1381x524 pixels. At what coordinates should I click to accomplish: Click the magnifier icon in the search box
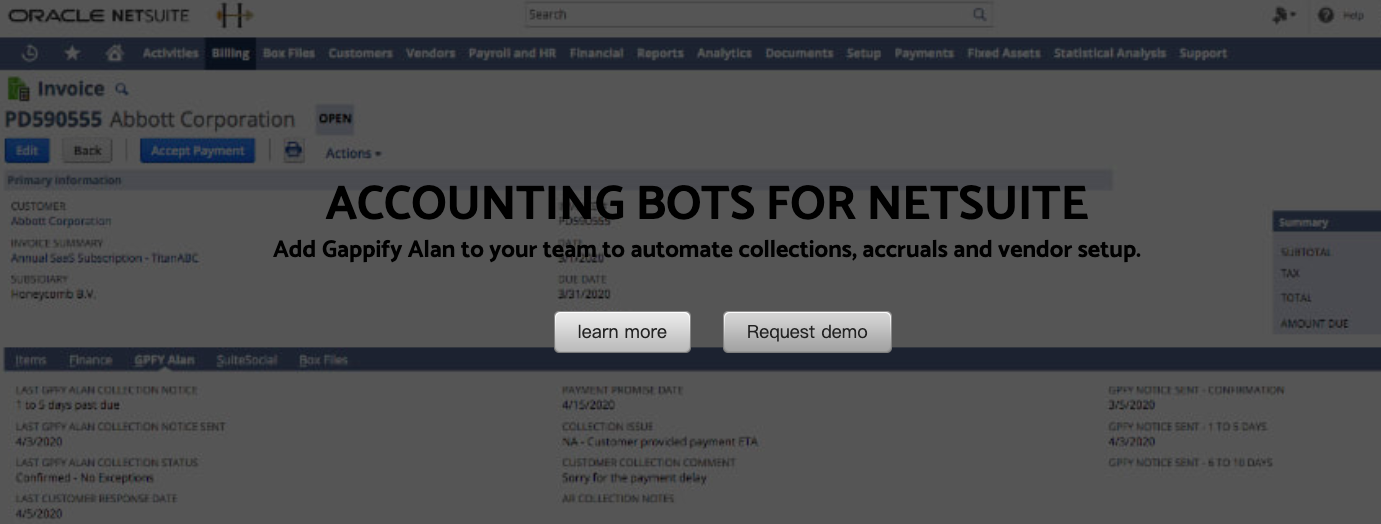[x=979, y=14]
